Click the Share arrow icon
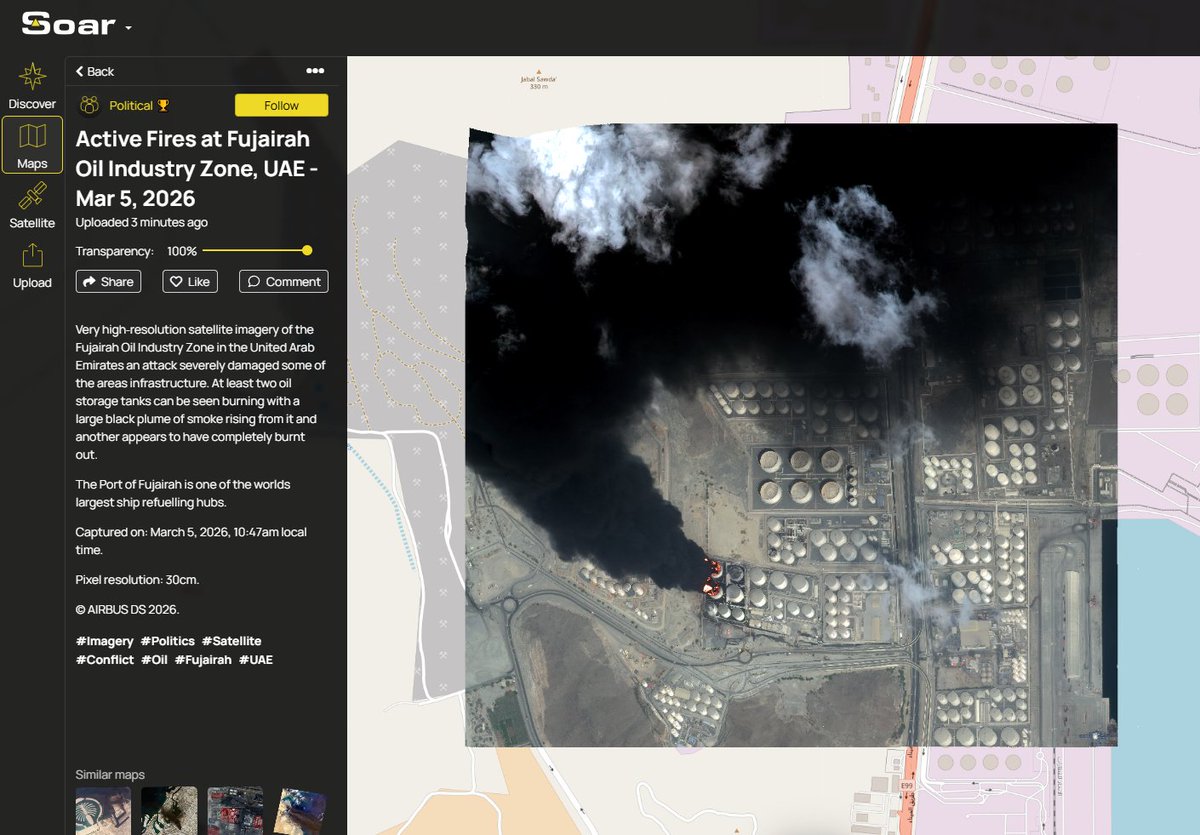 (91, 281)
